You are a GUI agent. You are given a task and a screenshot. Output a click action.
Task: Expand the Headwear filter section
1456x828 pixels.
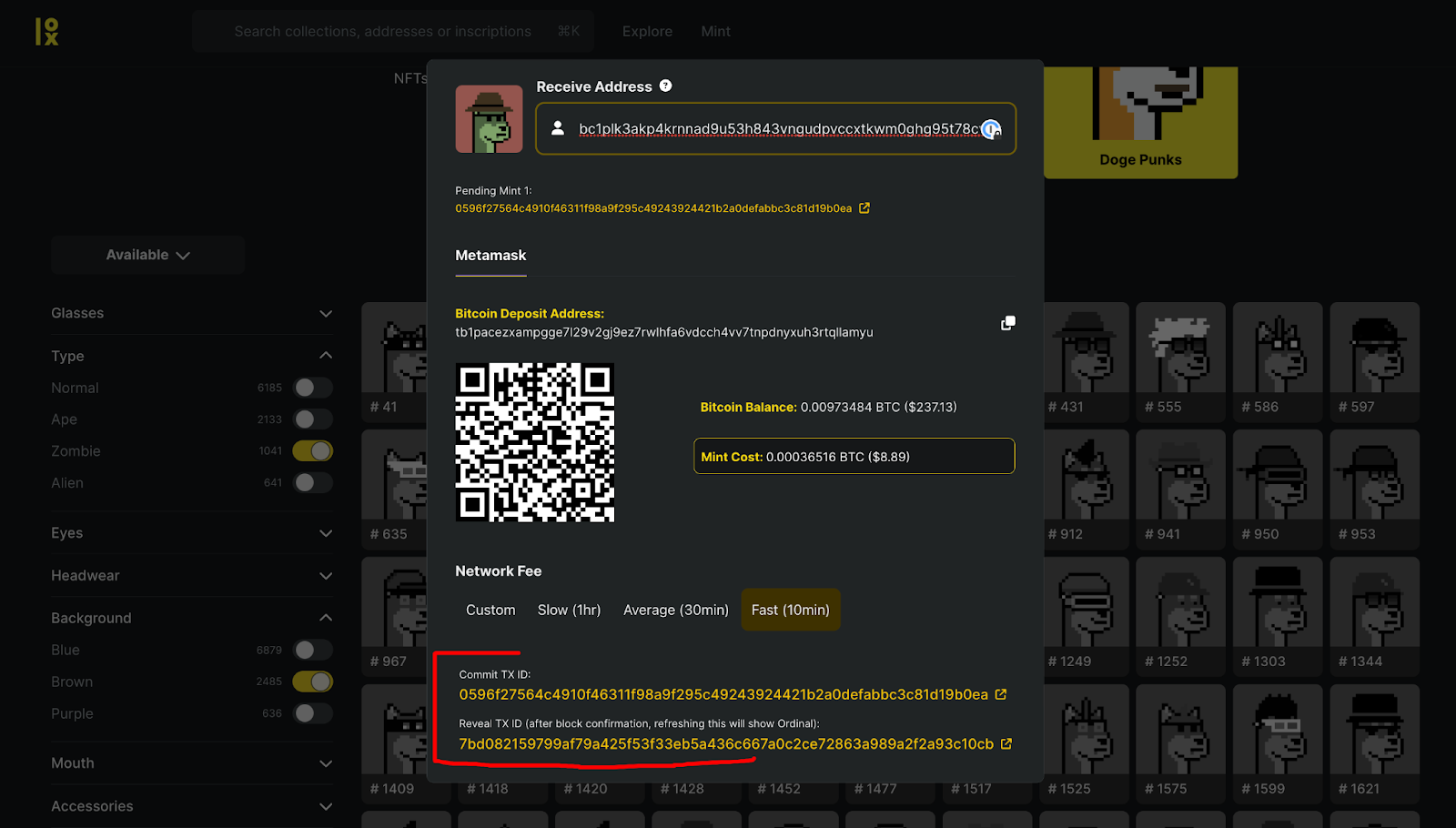click(x=192, y=576)
